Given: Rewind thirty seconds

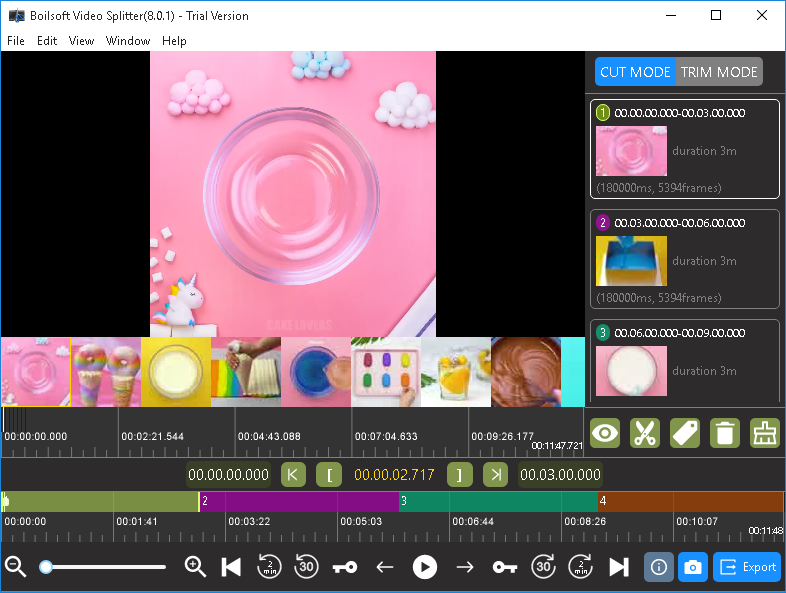Looking at the screenshot, I should point(306,567).
